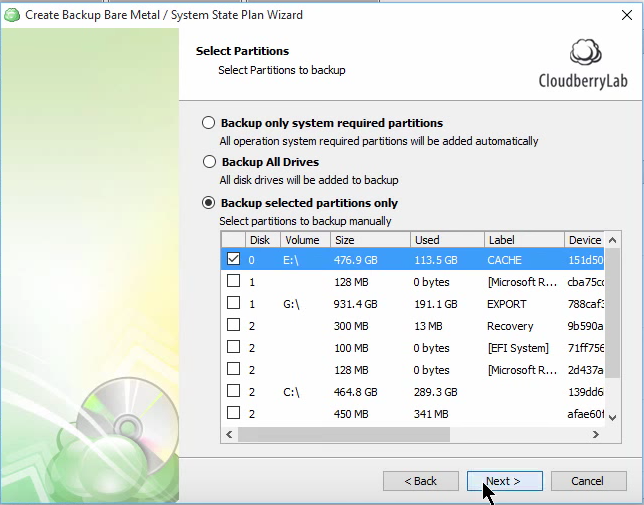
Task: Click the 788caf device cell
Action: [x=585, y=304]
